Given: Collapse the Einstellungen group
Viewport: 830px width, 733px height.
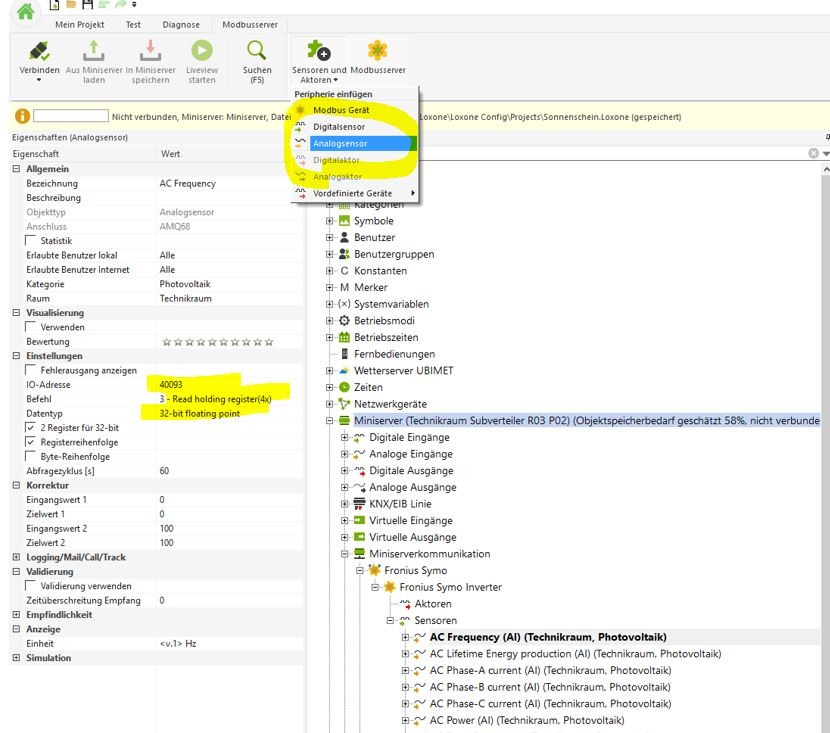Looking at the screenshot, I should tap(16, 356).
